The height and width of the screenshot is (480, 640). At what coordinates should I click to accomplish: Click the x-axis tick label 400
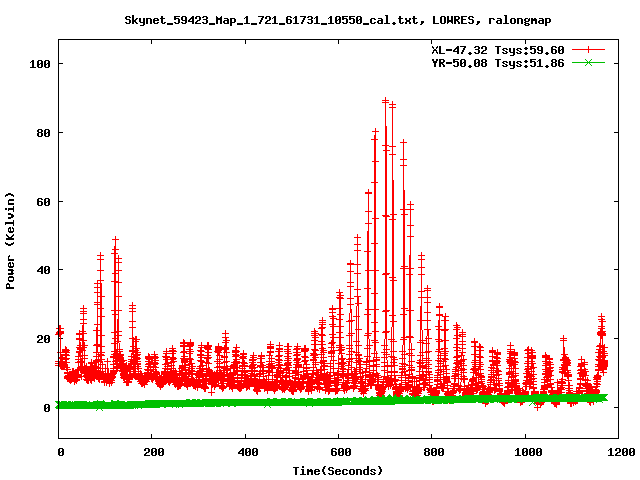click(x=247, y=452)
